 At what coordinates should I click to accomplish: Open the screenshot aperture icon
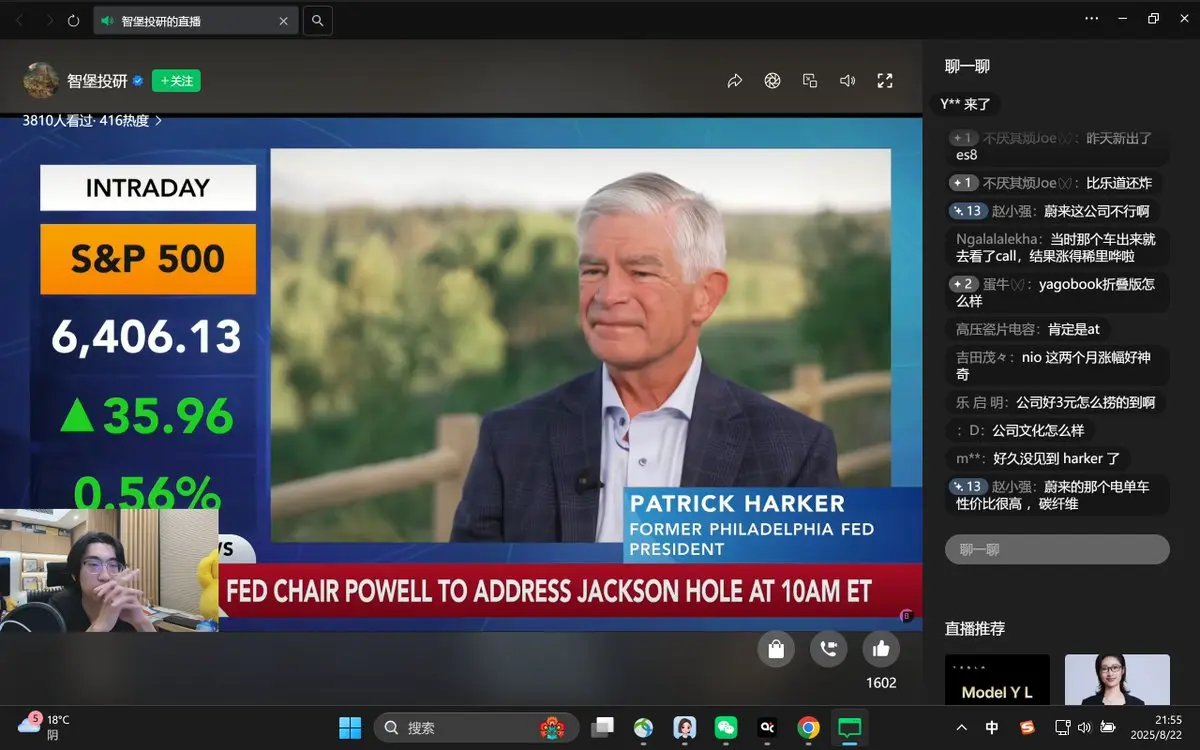point(772,81)
